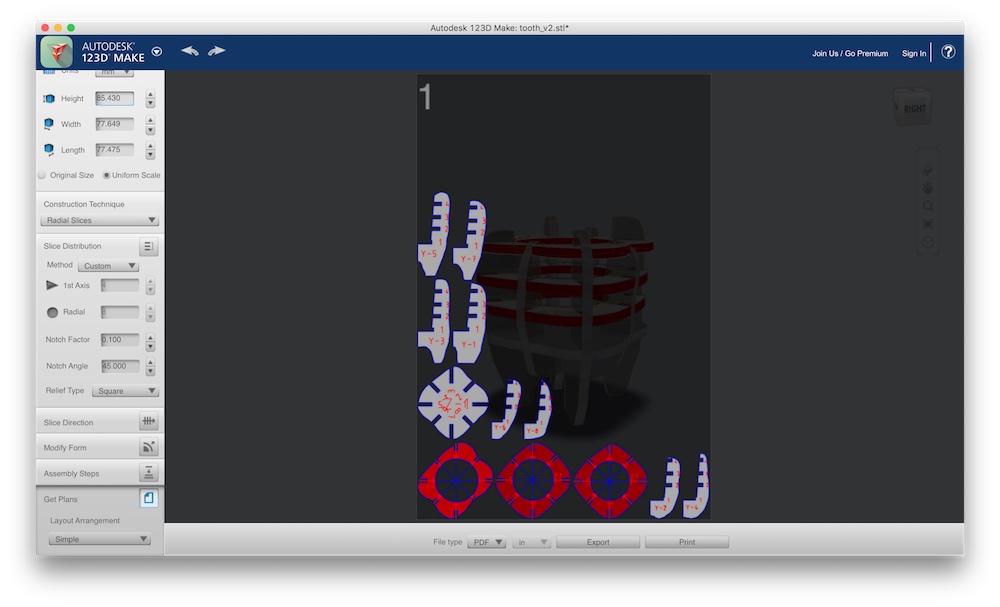1000x607 pixels.
Task: Click the Print button
Action: [x=687, y=542]
